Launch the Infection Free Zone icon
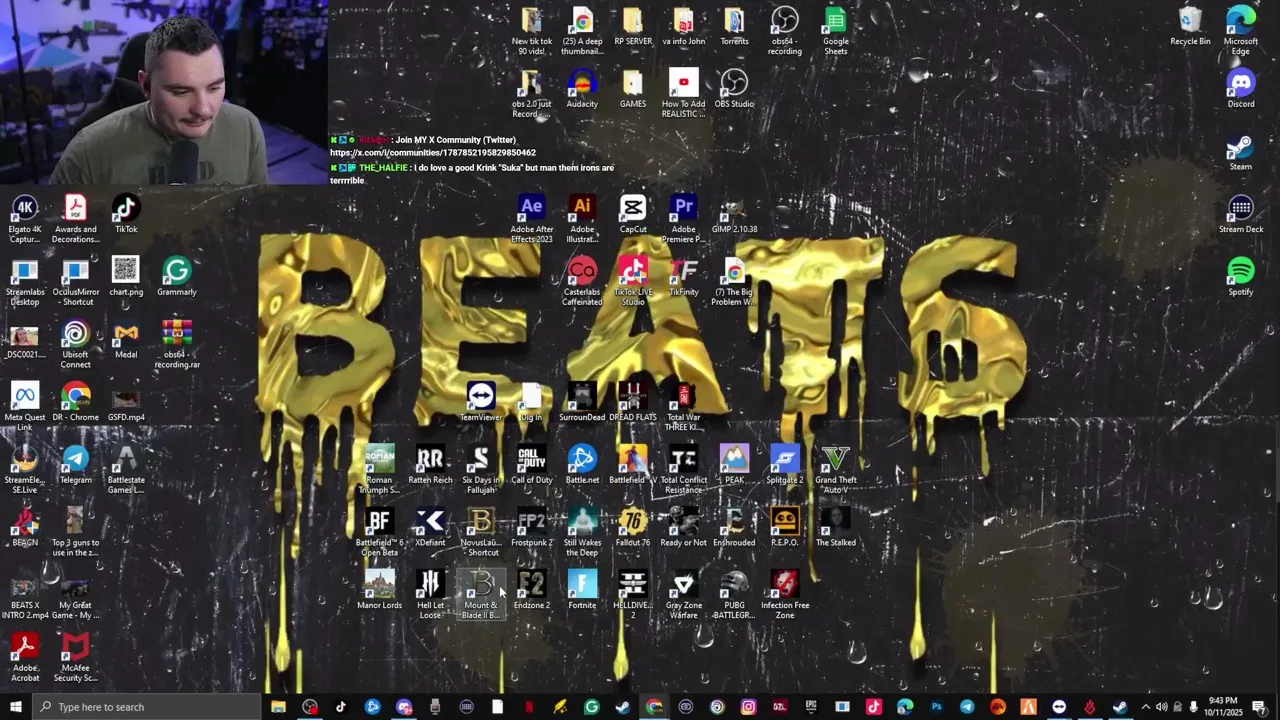 tap(785, 594)
